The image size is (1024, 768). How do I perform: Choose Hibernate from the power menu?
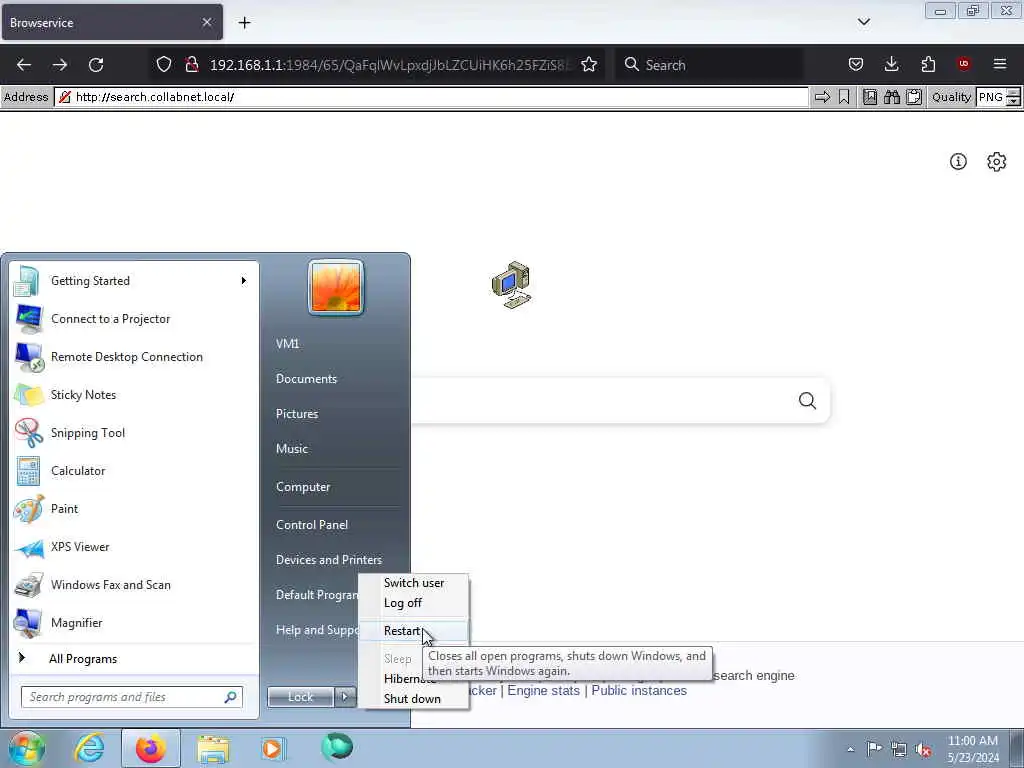click(x=409, y=679)
